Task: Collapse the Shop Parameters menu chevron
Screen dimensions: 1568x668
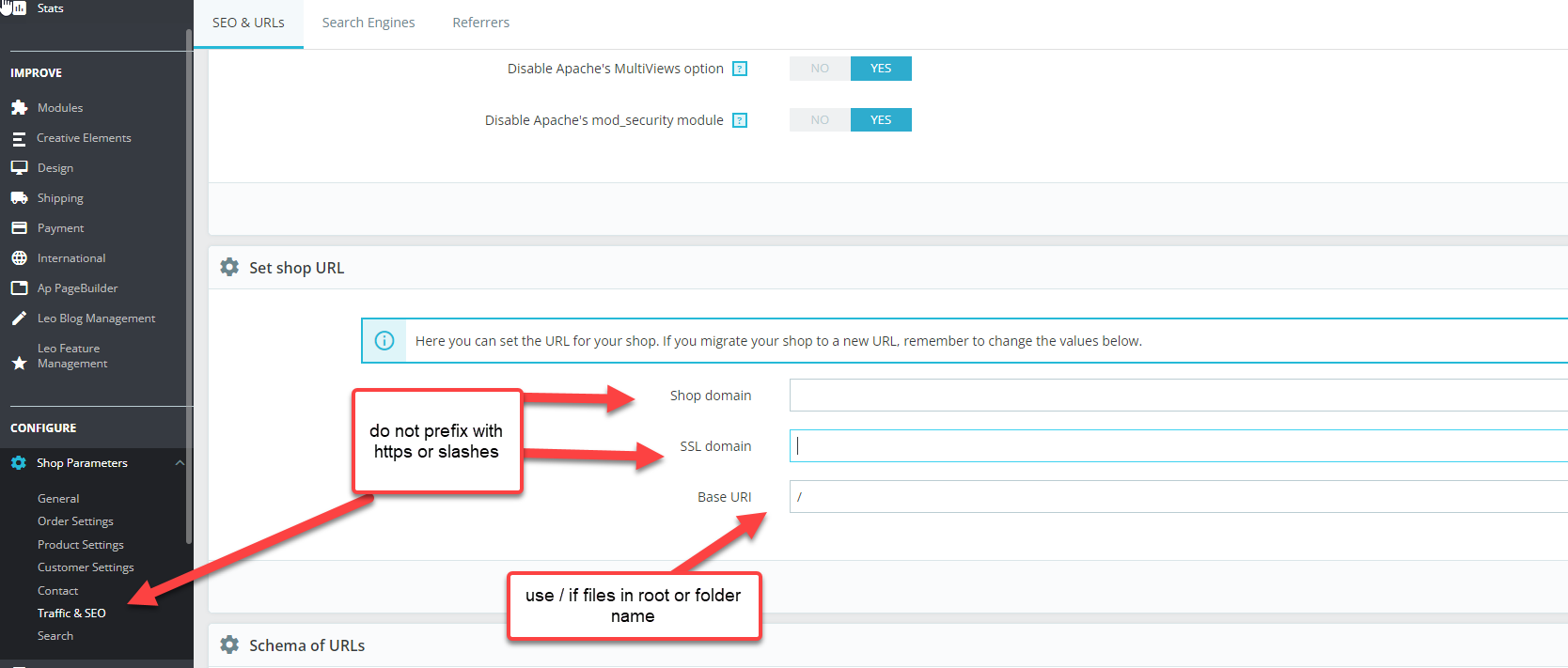Action: (180, 463)
